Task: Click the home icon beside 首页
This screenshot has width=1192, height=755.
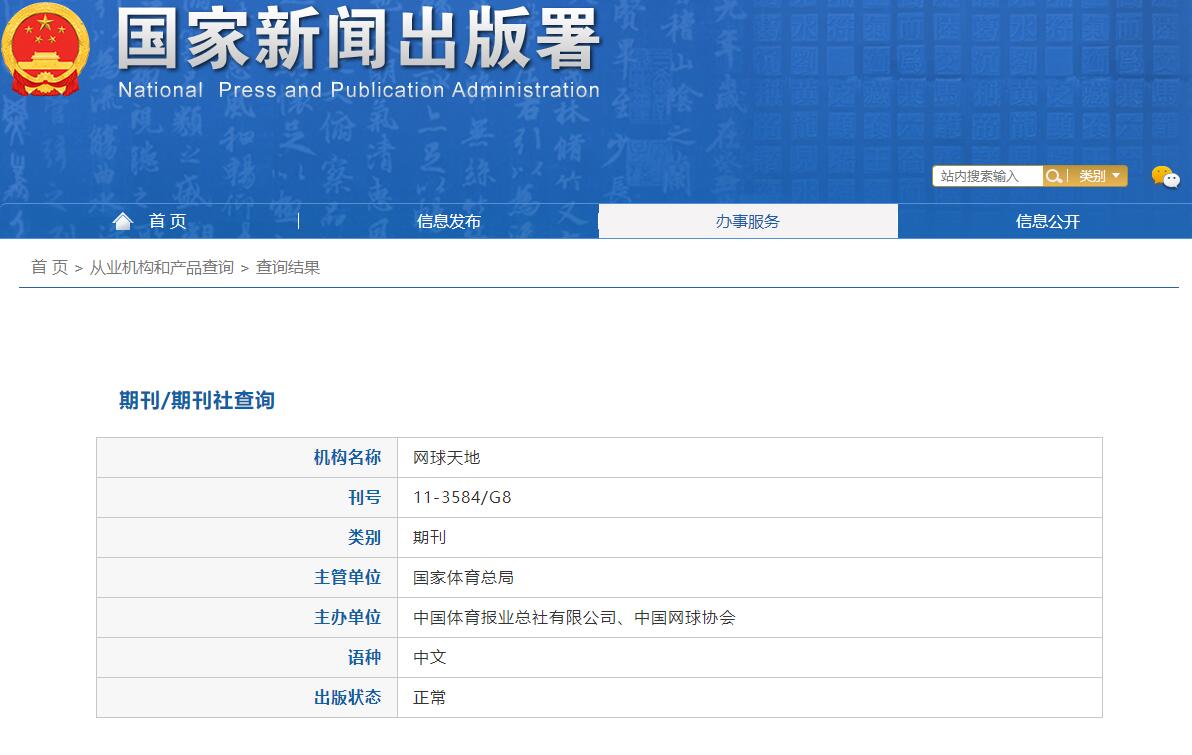Action: 122,221
